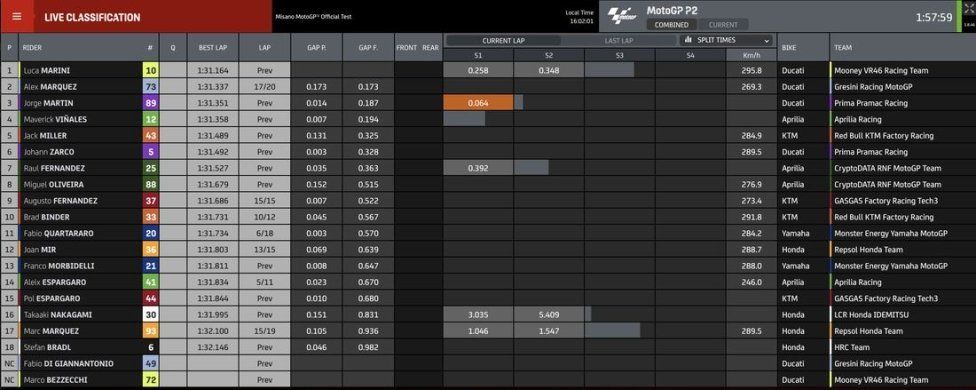This screenshot has width=976, height=390.
Task: Click the Split Times dropdown chevron
Action: 767,40
